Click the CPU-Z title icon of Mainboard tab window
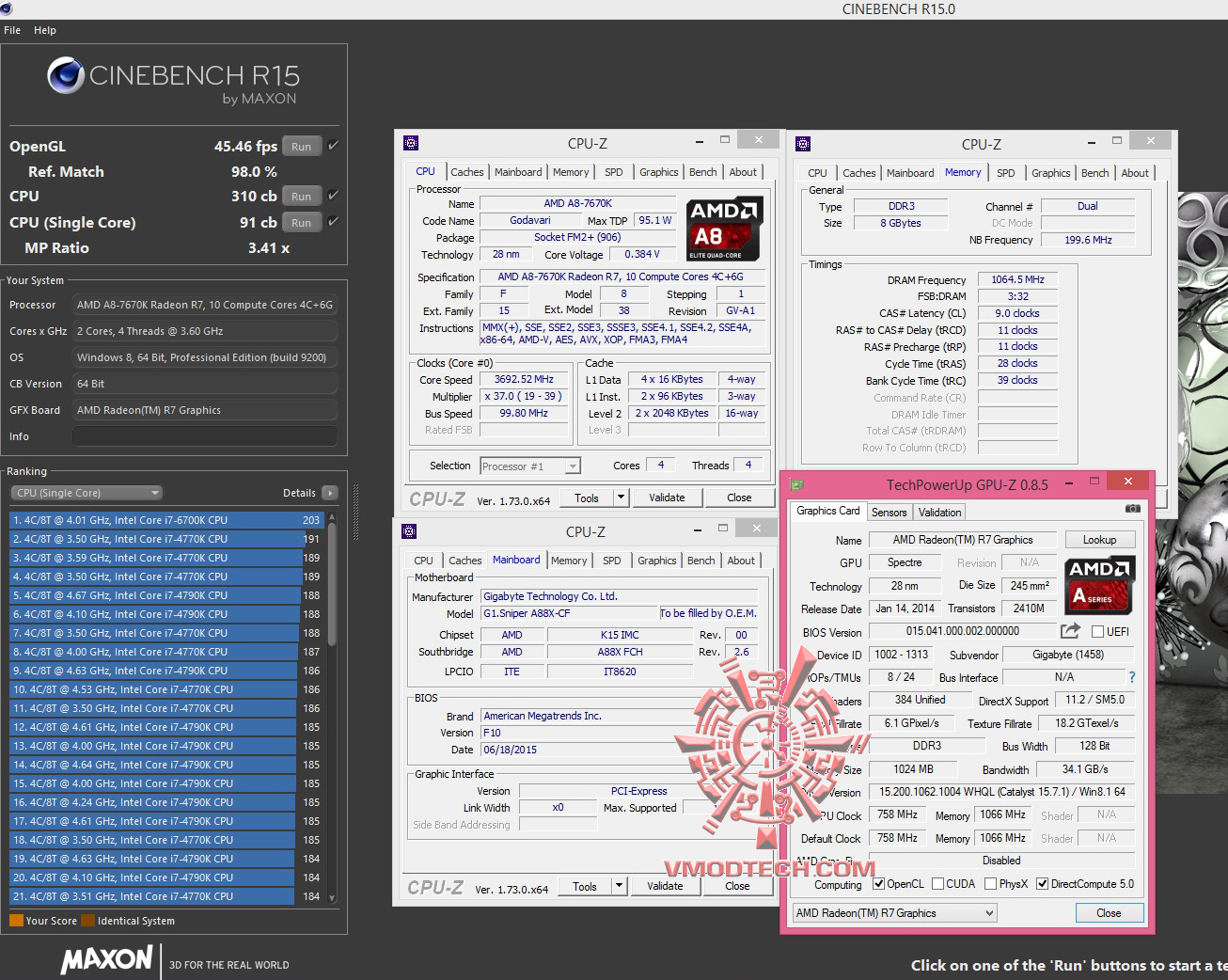This screenshot has width=1228, height=980. pyautogui.click(x=409, y=531)
